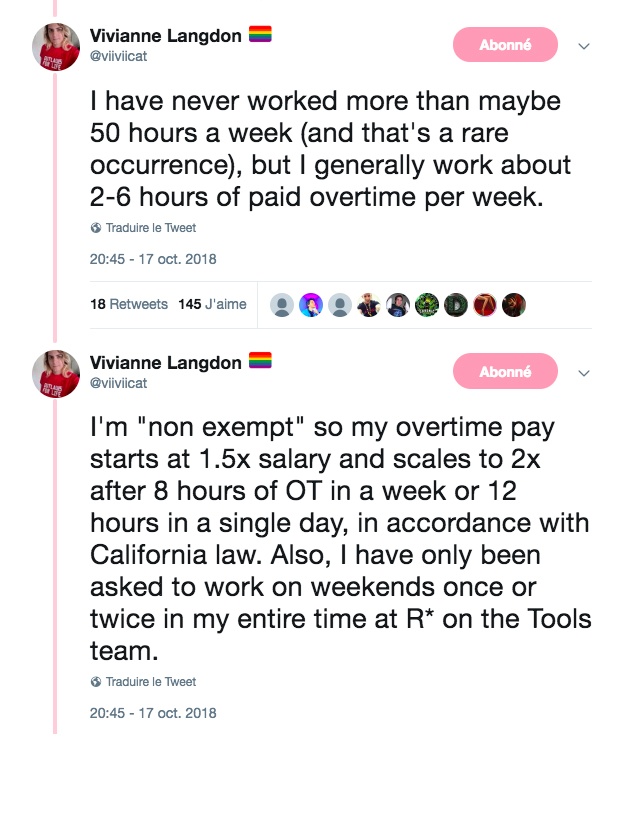Open the red number 7 liker avatar
This screenshot has height=840, width=625.
point(485,305)
